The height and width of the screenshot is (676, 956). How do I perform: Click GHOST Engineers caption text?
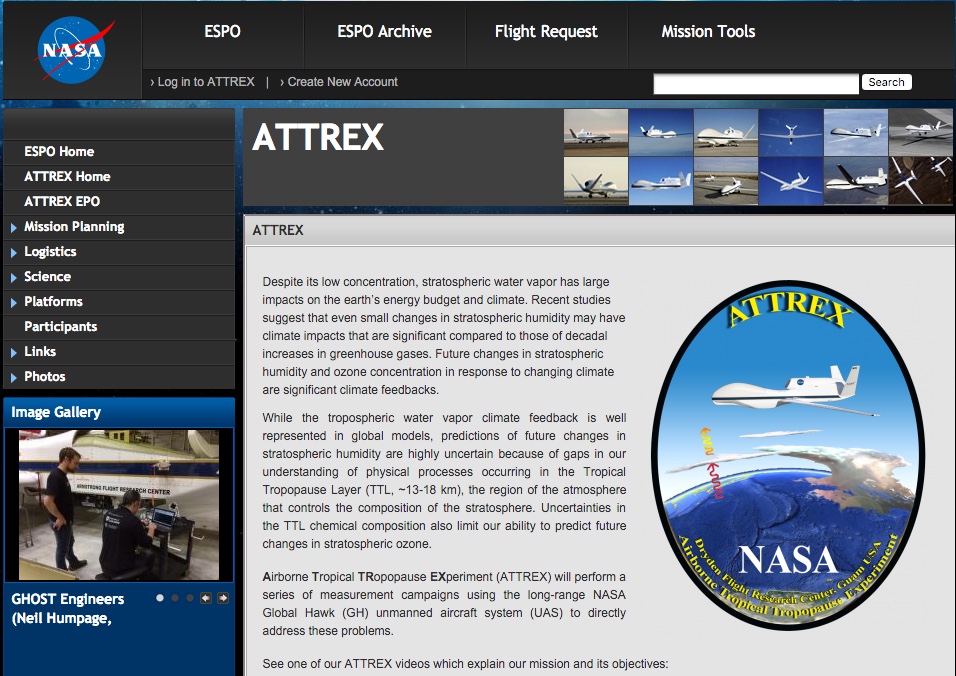[68, 608]
